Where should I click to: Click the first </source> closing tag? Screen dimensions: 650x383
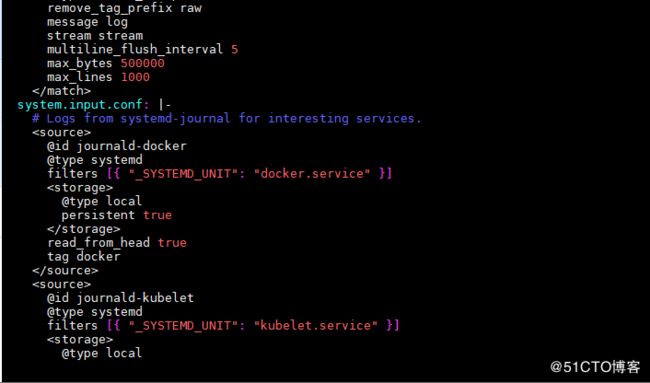click(x=65, y=270)
